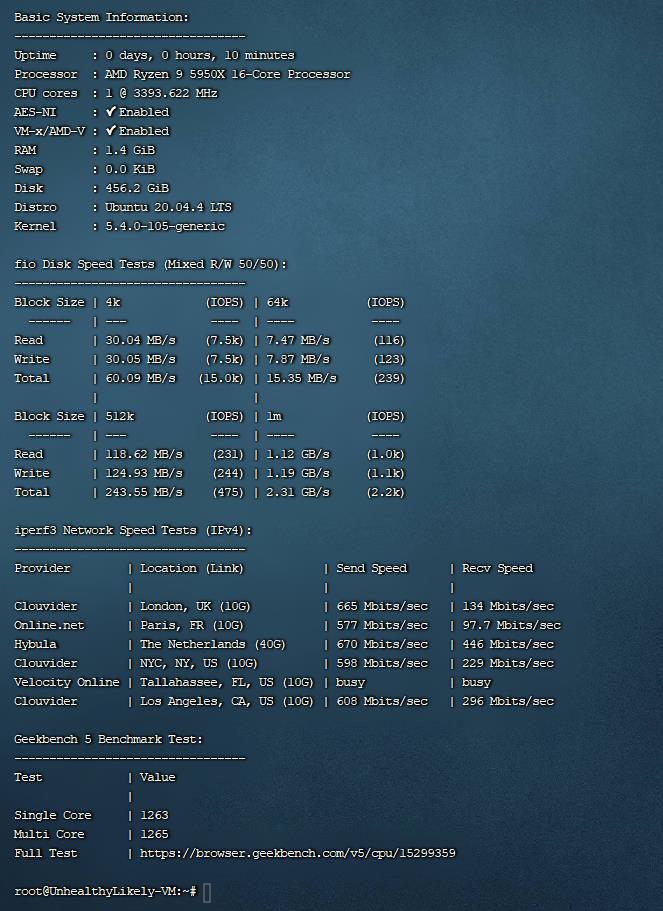Click the 'Hybula' provider name
The width and height of the screenshot is (663, 911).
coord(35,644)
